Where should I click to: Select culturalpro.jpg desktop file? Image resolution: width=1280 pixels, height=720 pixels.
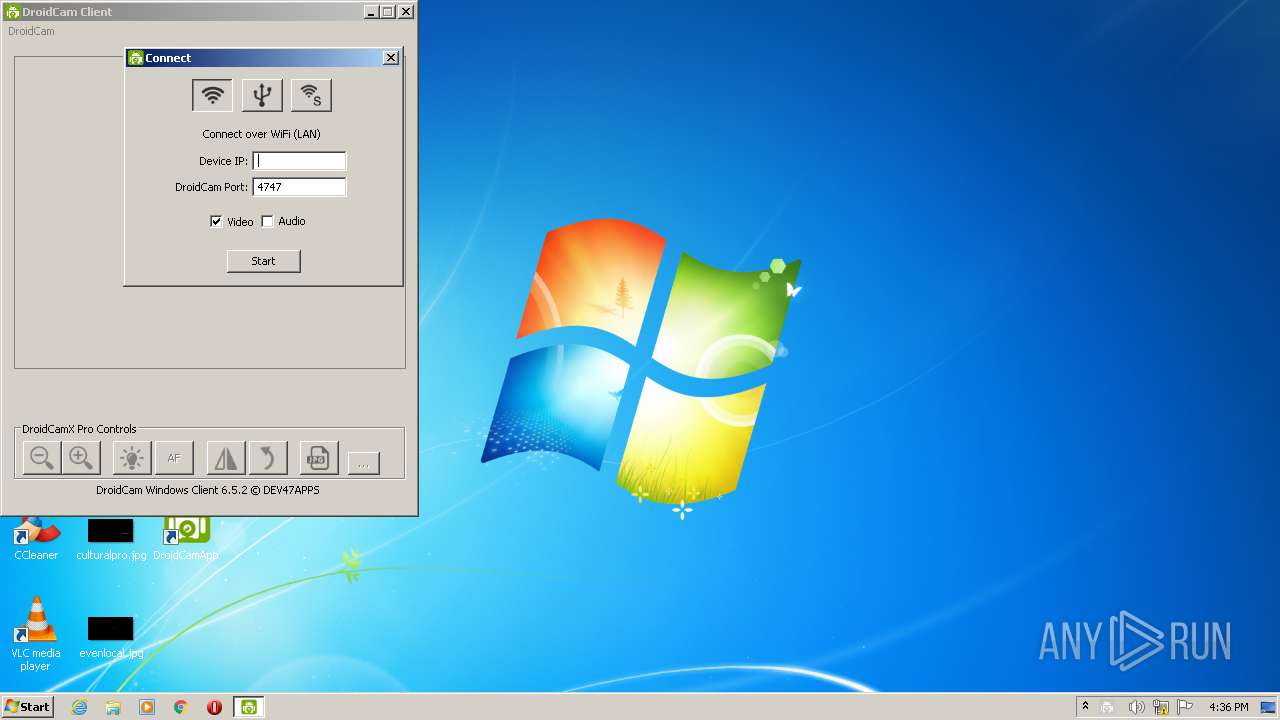coord(111,540)
